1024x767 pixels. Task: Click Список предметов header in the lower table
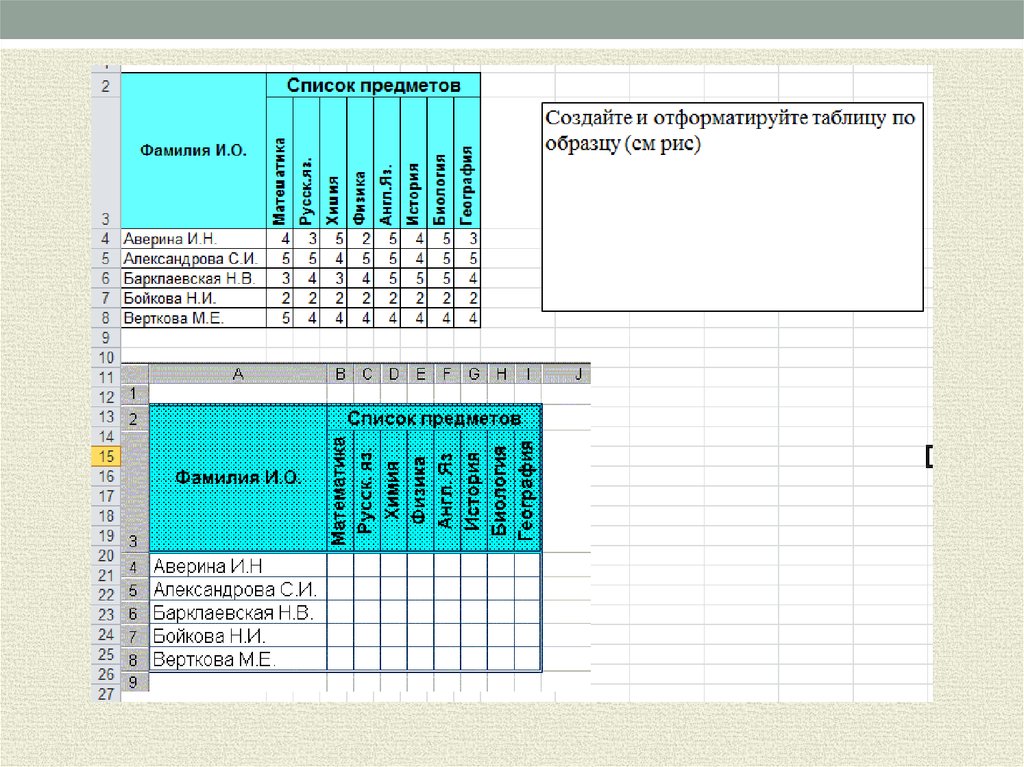tap(434, 417)
